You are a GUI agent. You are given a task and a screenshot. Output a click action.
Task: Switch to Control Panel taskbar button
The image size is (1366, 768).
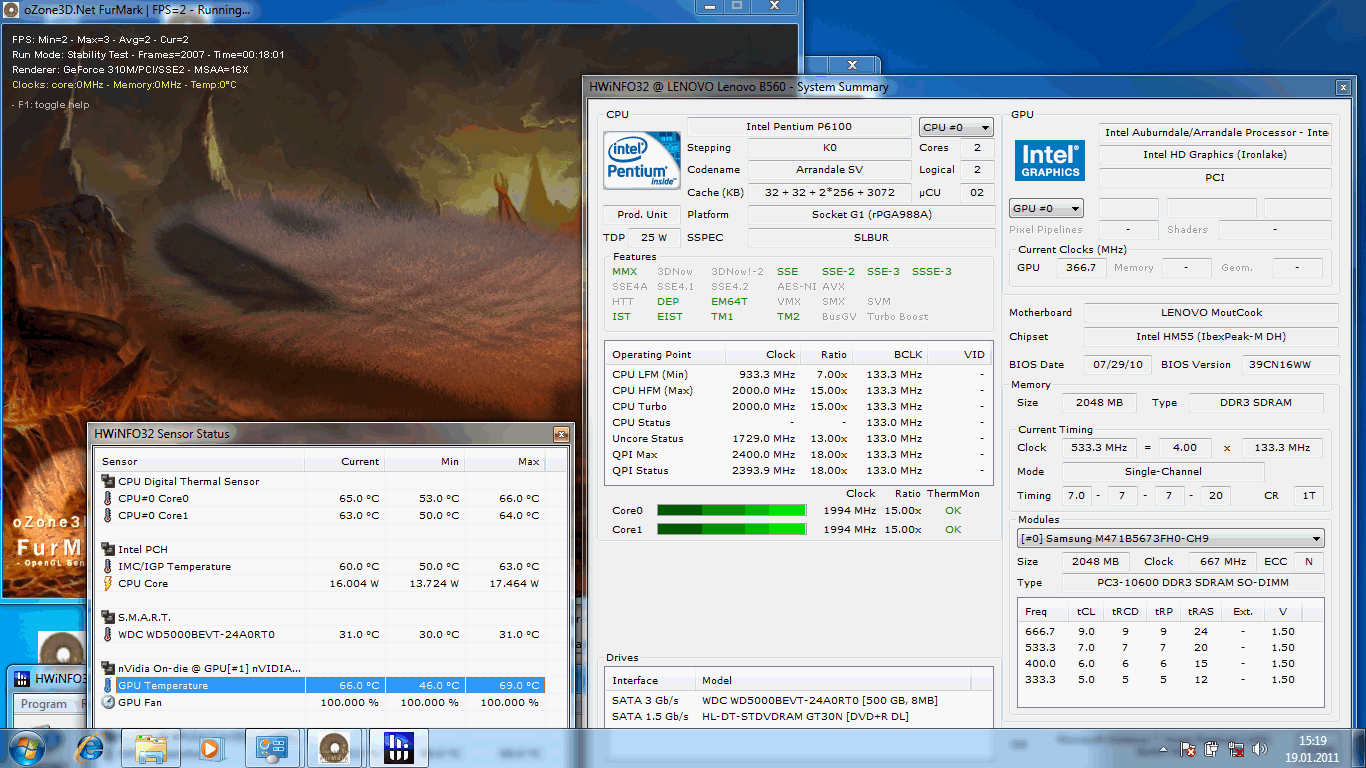coord(271,747)
